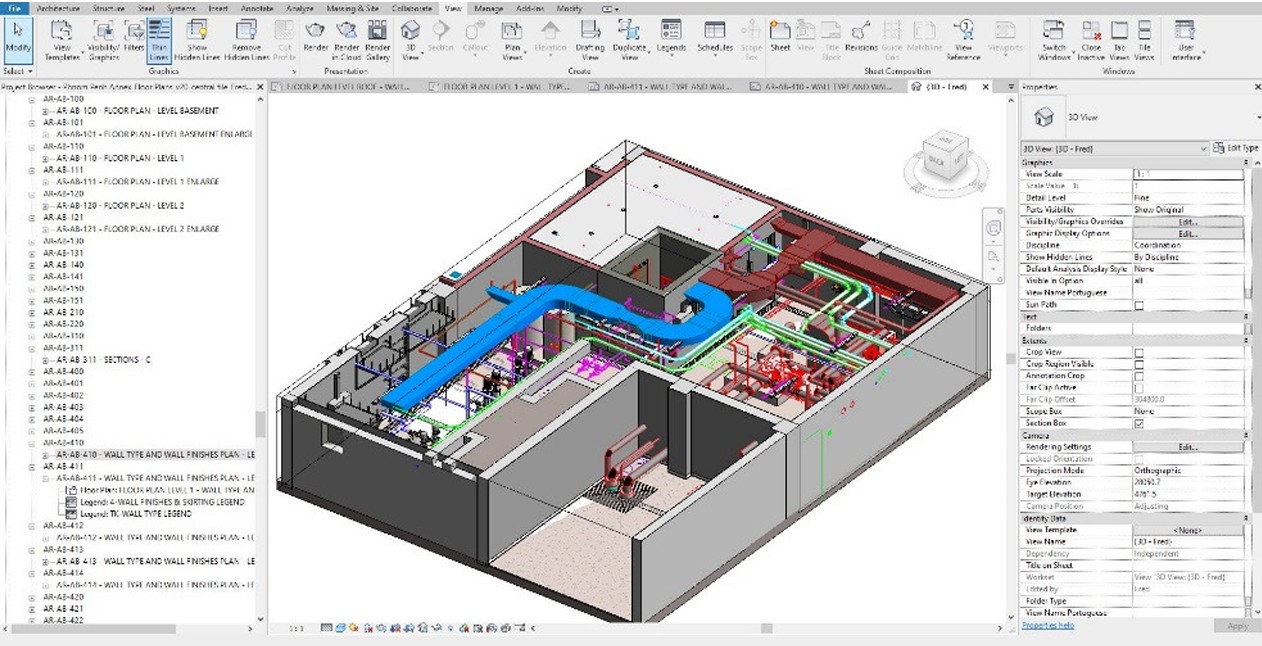Image resolution: width=1262 pixels, height=646 pixels.
Task: Click the Thin Lines tool
Action: (159, 40)
